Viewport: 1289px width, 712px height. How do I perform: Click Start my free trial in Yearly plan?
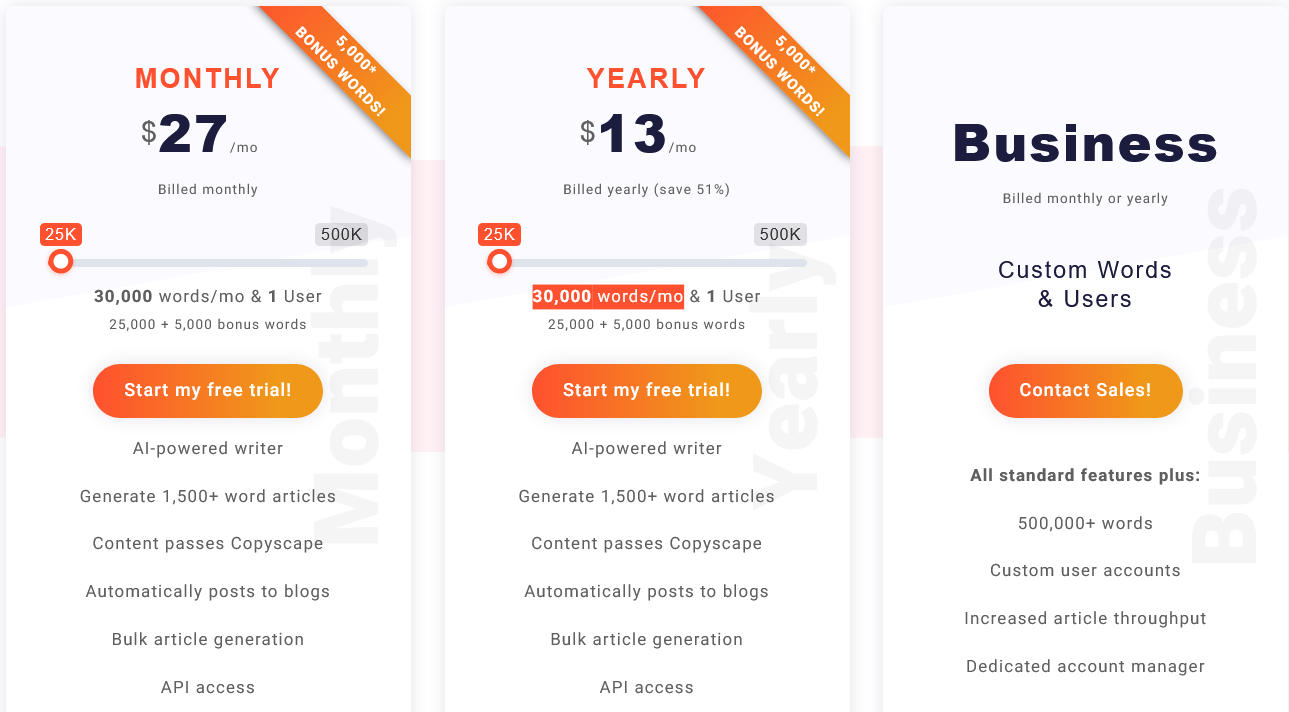click(647, 390)
